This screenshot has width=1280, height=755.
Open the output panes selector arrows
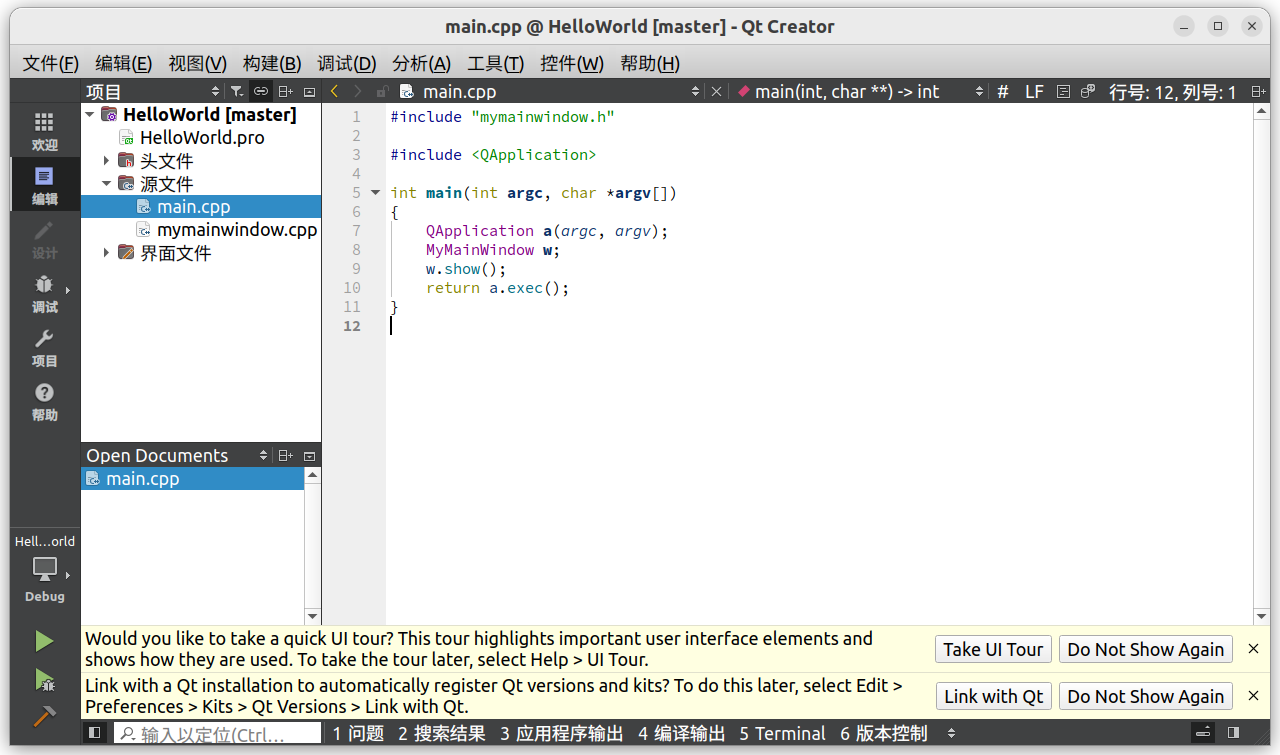[951, 733]
